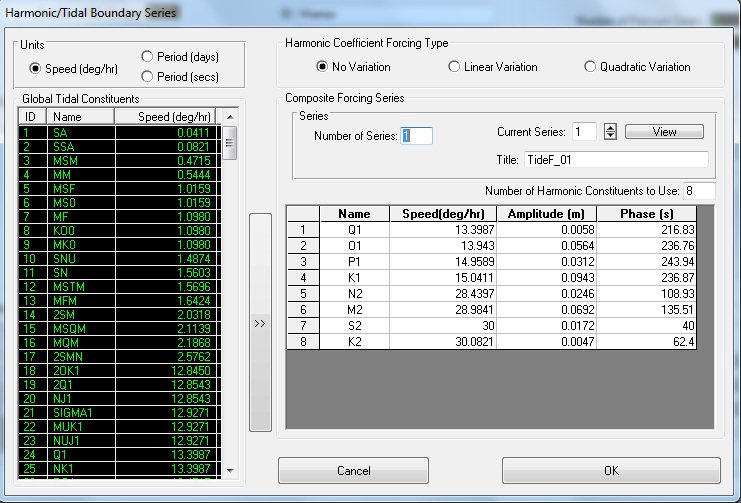Image resolution: width=741 pixels, height=503 pixels.
Task: Click the OK button
Action: click(x=611, y=470)
